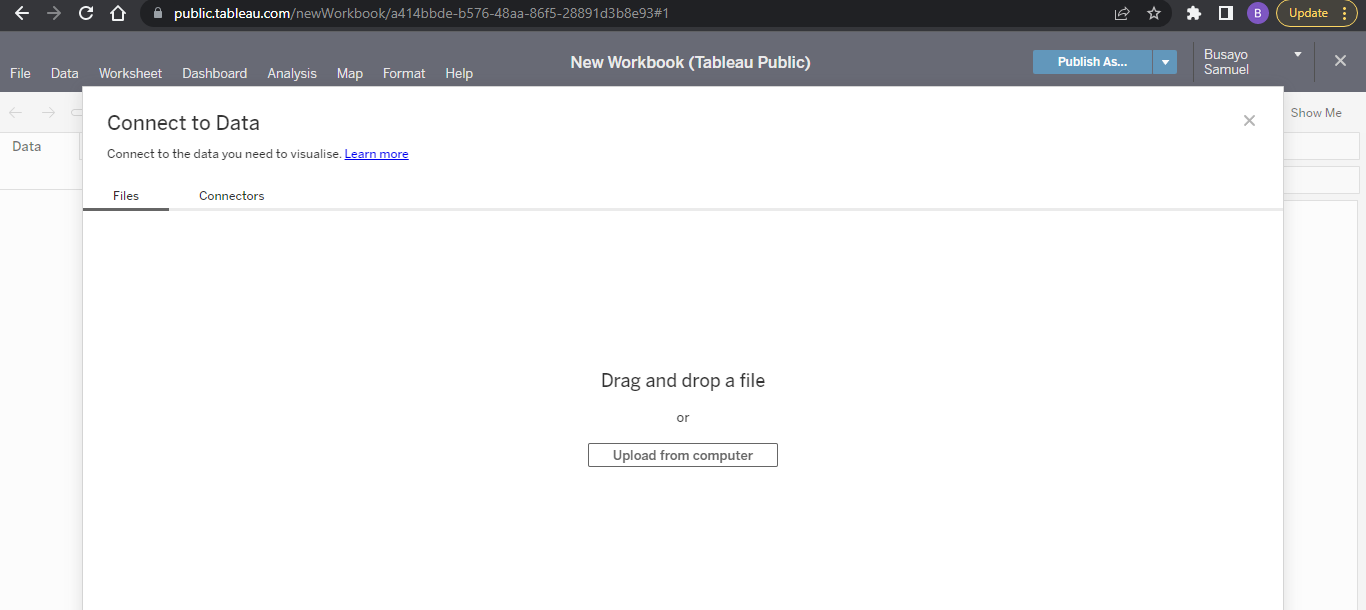Go forward with the browser forward arrow
Image resolution: width=1366 pixels, height=610 pixels.
54,13
